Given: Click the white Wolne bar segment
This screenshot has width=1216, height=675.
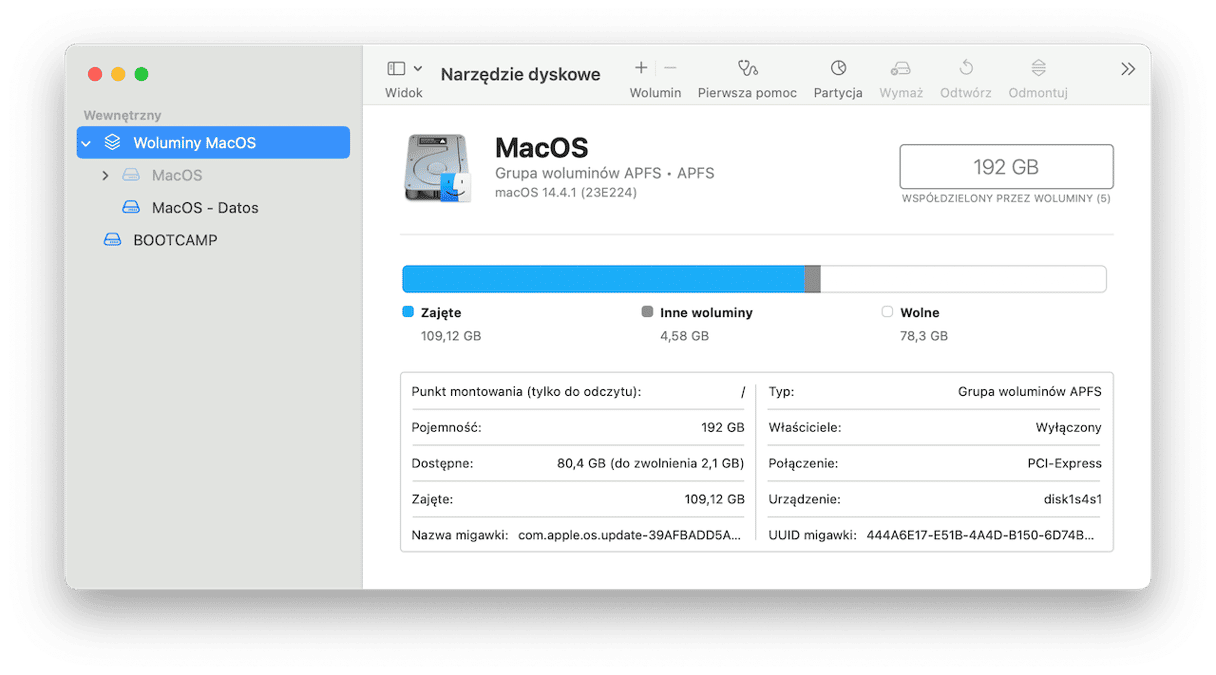Looking at the screenshot, I should coord(963,279).
